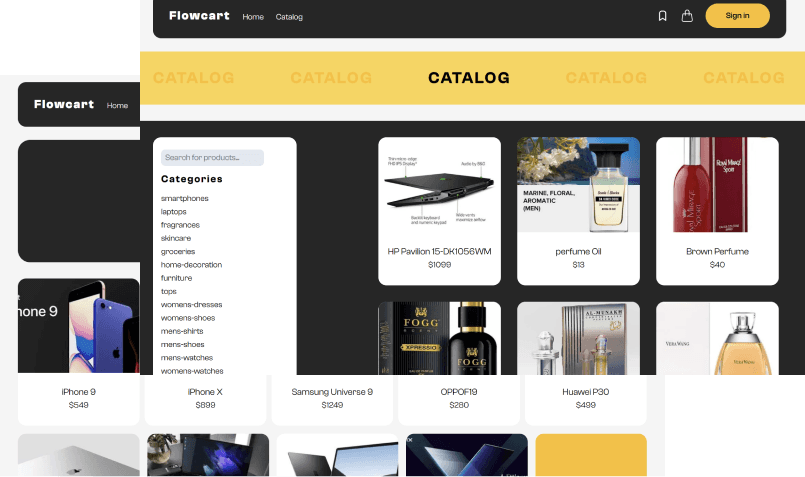Open the shopping bag cart icon

687,16
